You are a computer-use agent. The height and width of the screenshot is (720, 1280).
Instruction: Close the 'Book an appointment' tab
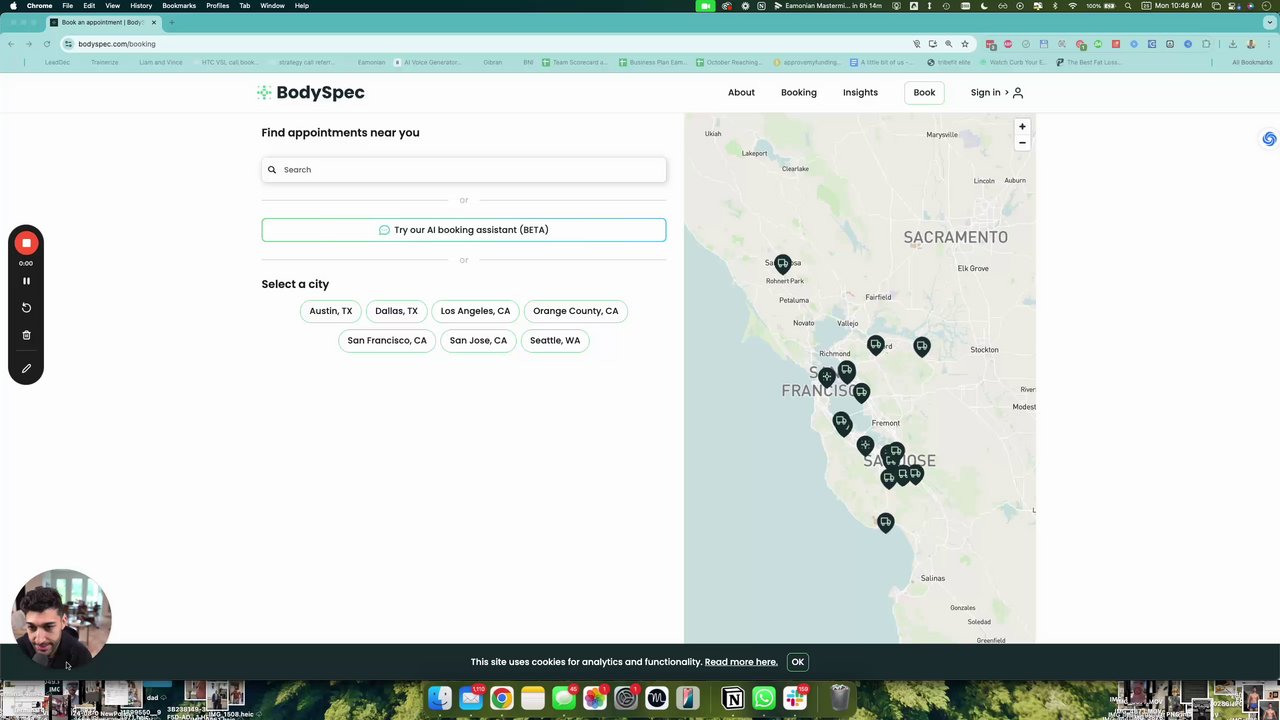[x=154, y=22]
